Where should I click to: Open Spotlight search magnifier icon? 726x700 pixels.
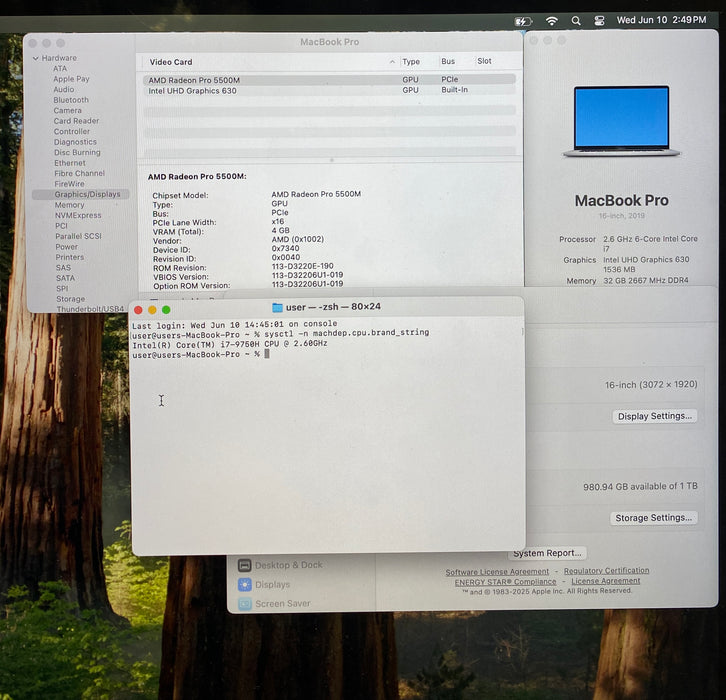pos(576,21)
